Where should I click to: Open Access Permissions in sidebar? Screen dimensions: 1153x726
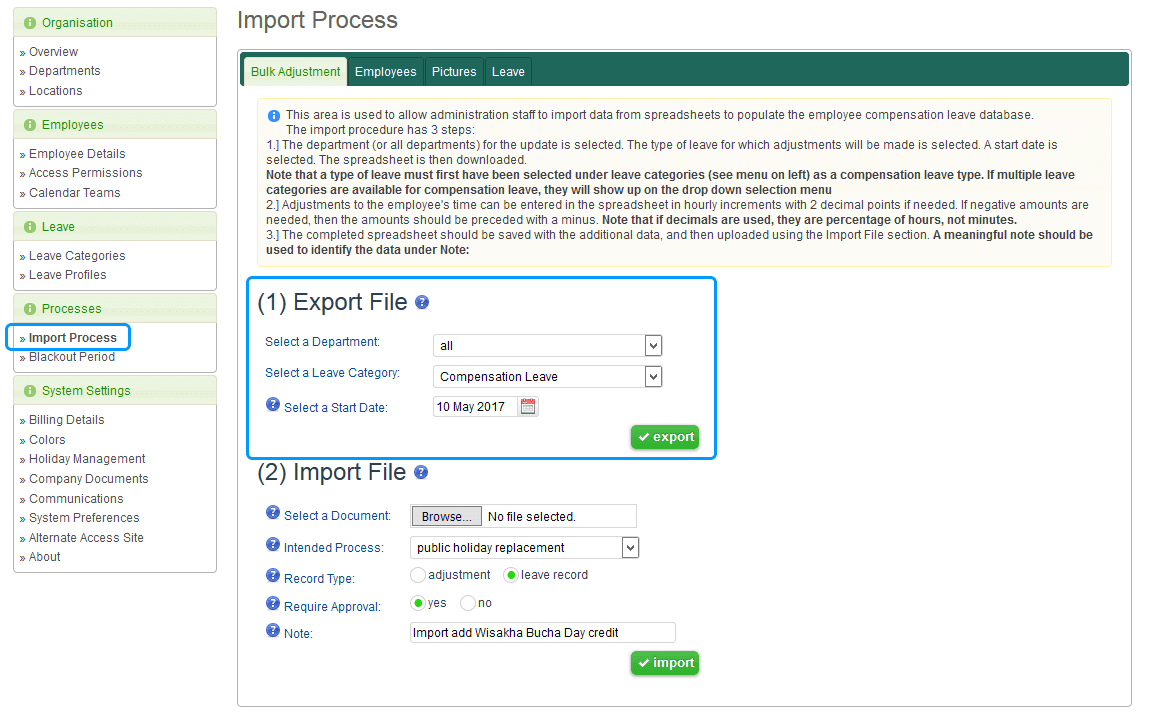click(85, 173)
